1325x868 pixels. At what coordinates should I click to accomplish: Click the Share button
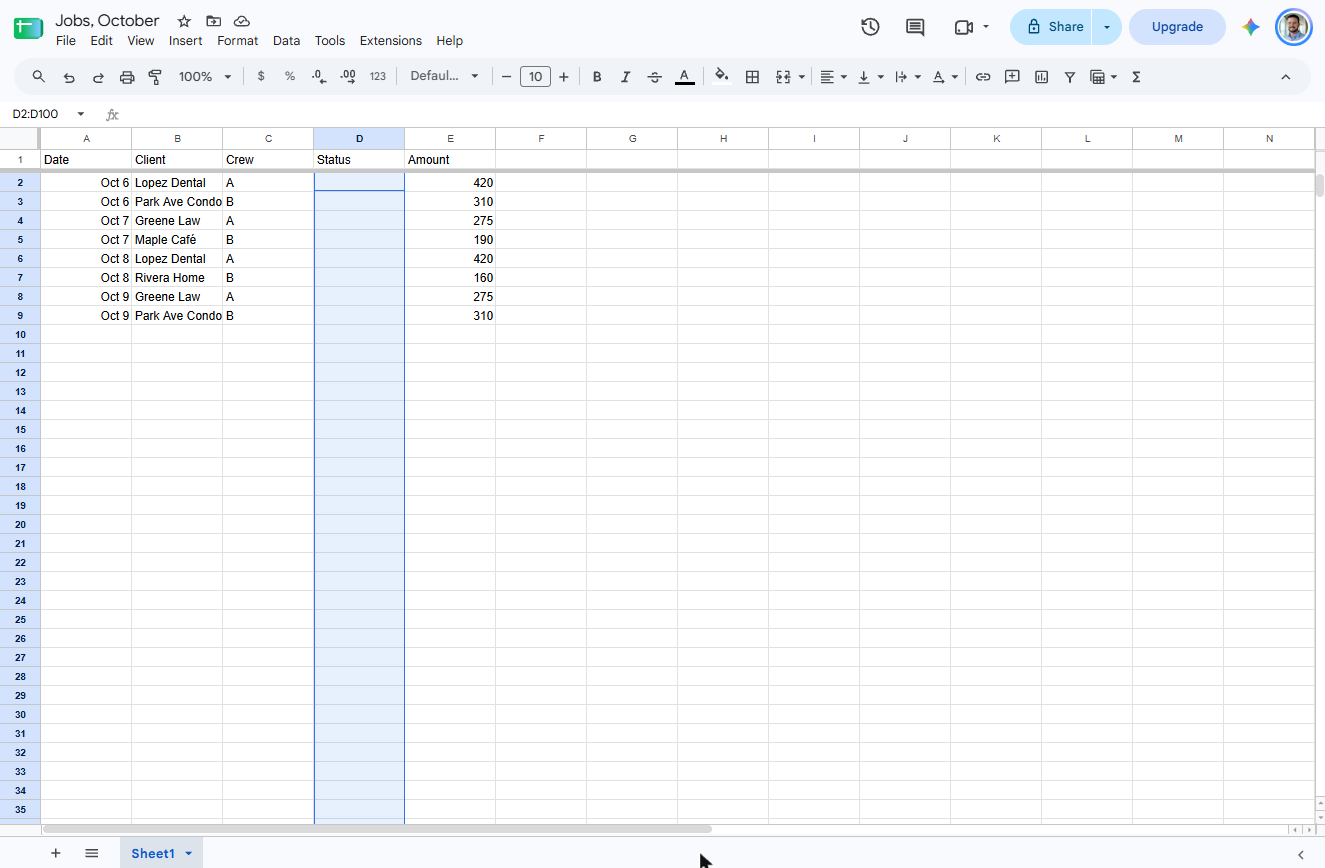[1053, 27]
